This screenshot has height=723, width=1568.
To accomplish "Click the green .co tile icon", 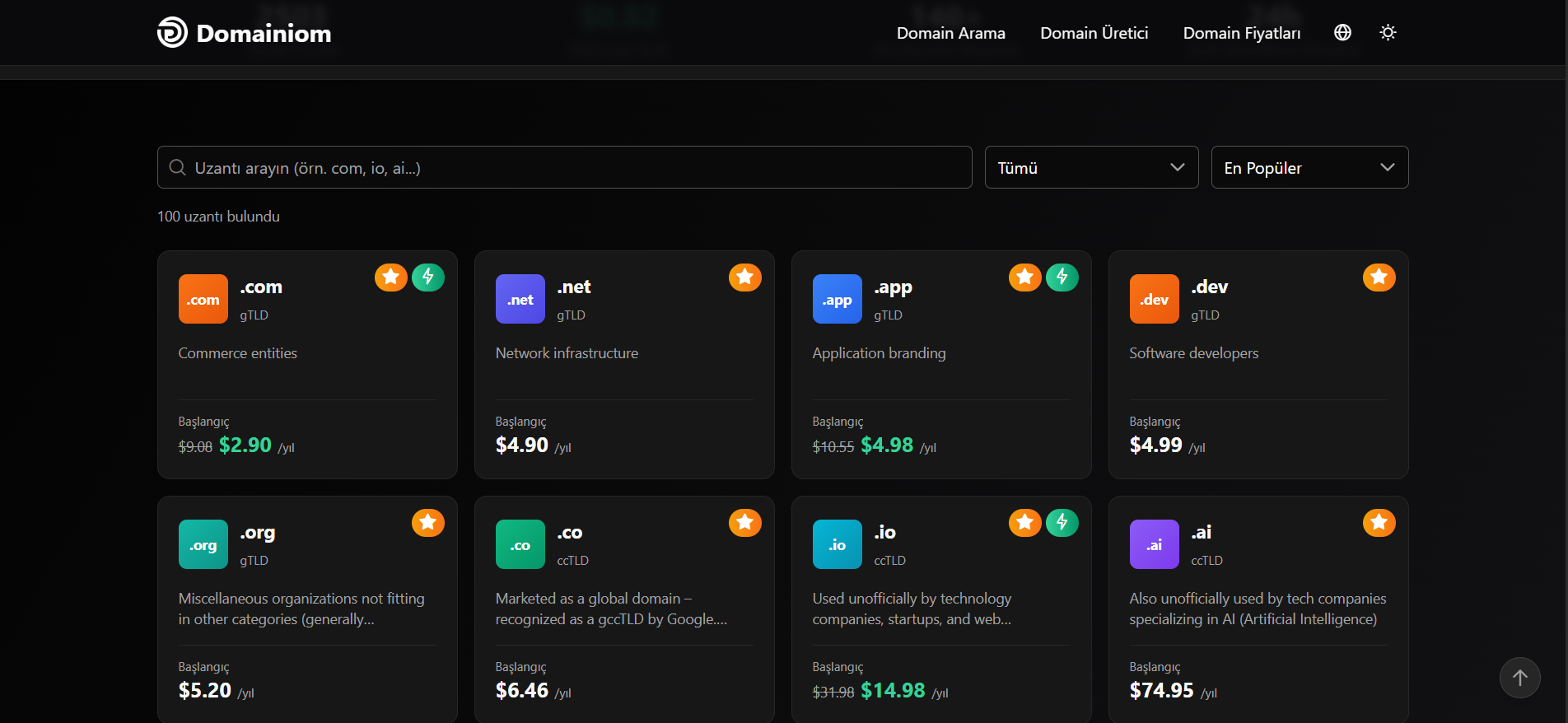I will (x=520, y=544).
